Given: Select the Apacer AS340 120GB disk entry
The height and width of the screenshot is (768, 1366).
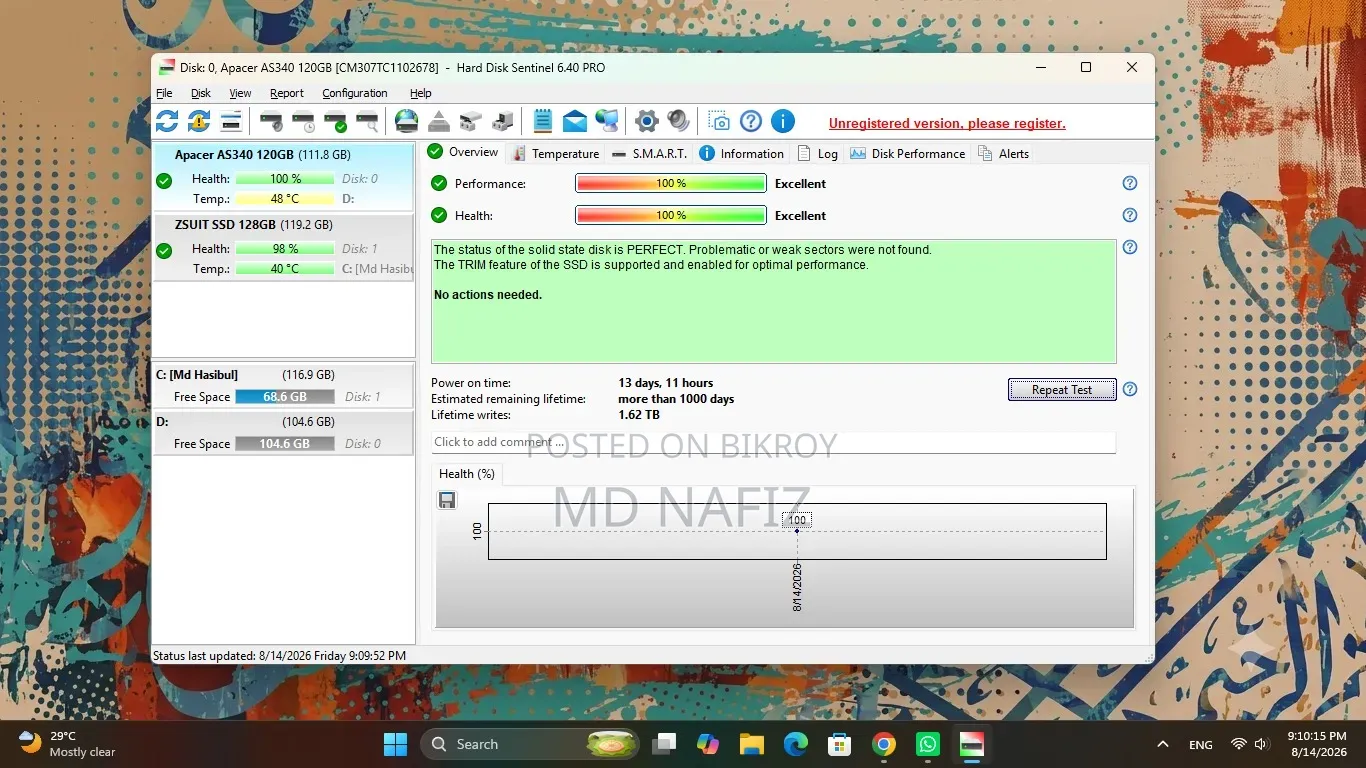Looking at the screenshot, I should coord(283,177).
